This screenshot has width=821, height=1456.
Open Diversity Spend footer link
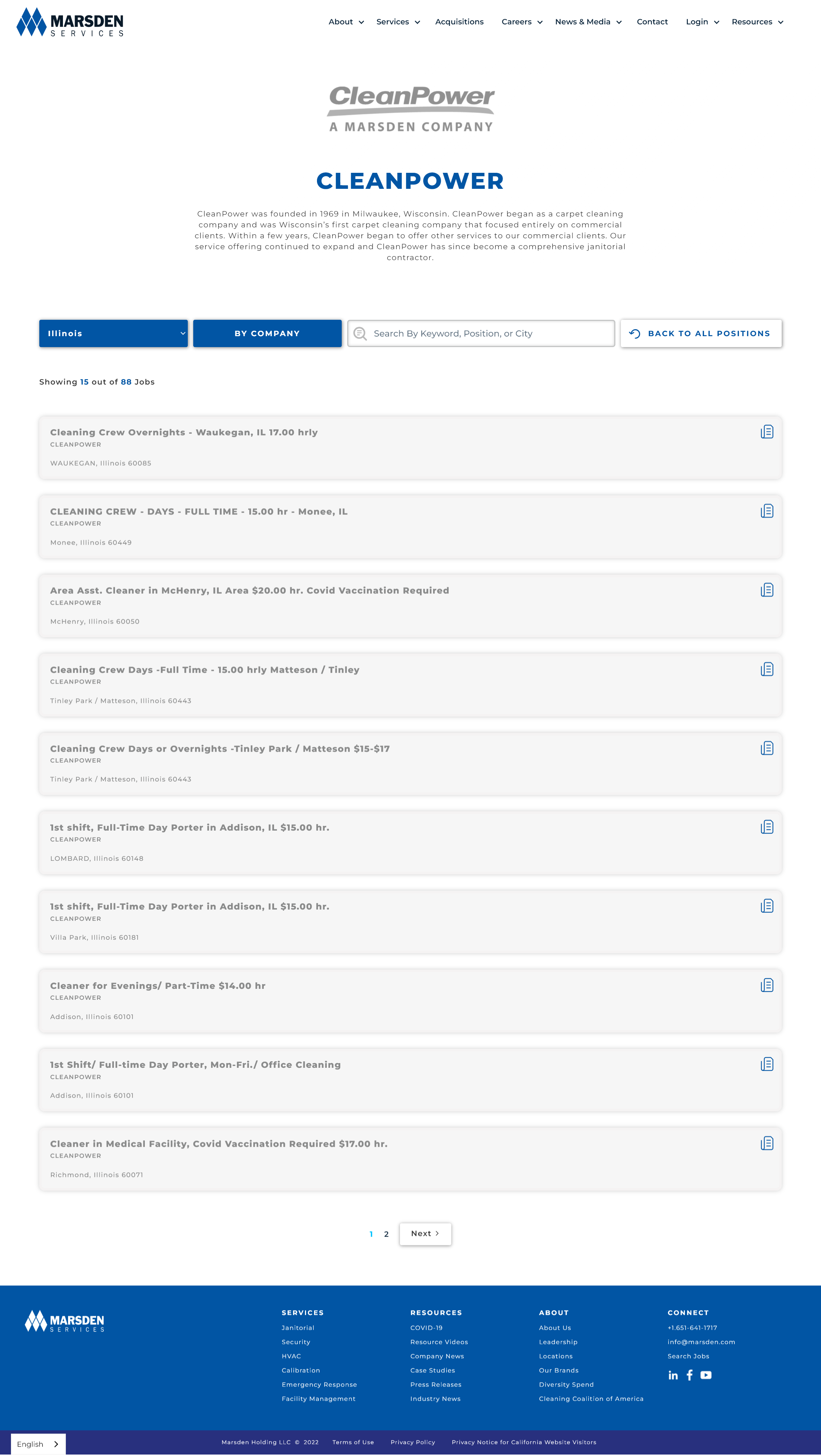click(x=566, y=1384)
